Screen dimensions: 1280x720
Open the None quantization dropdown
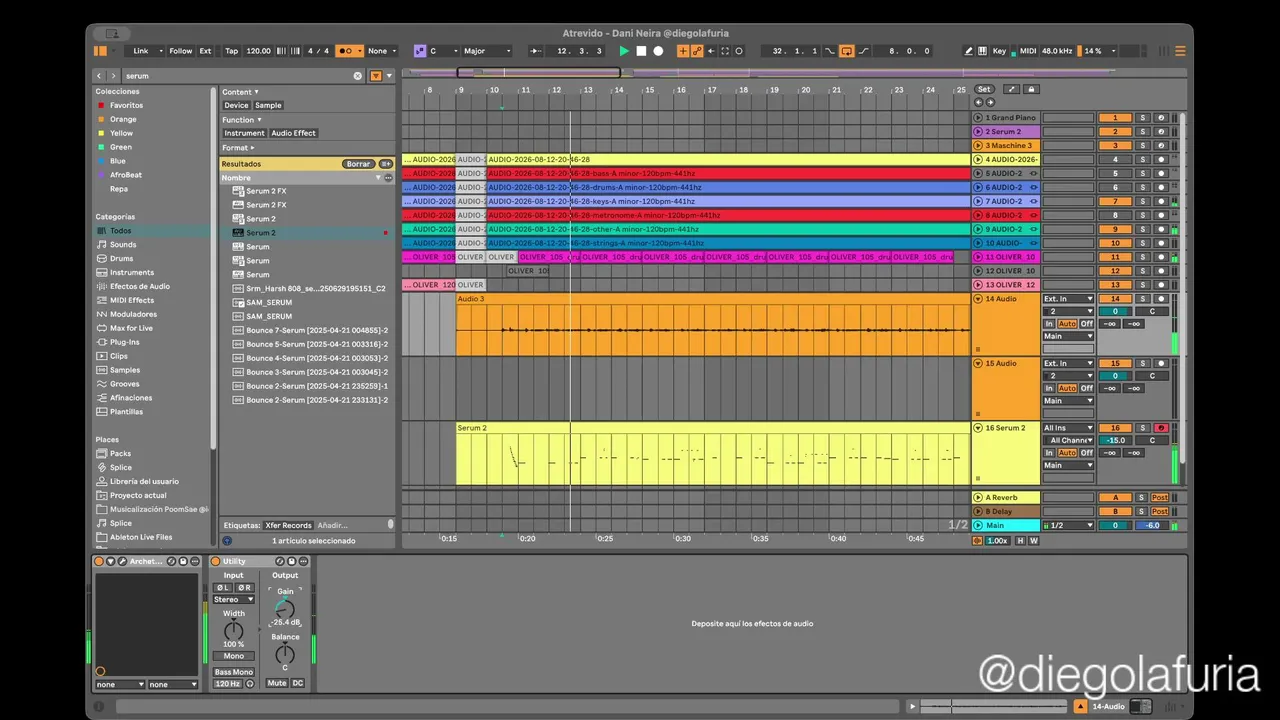[x=382, y=51]
